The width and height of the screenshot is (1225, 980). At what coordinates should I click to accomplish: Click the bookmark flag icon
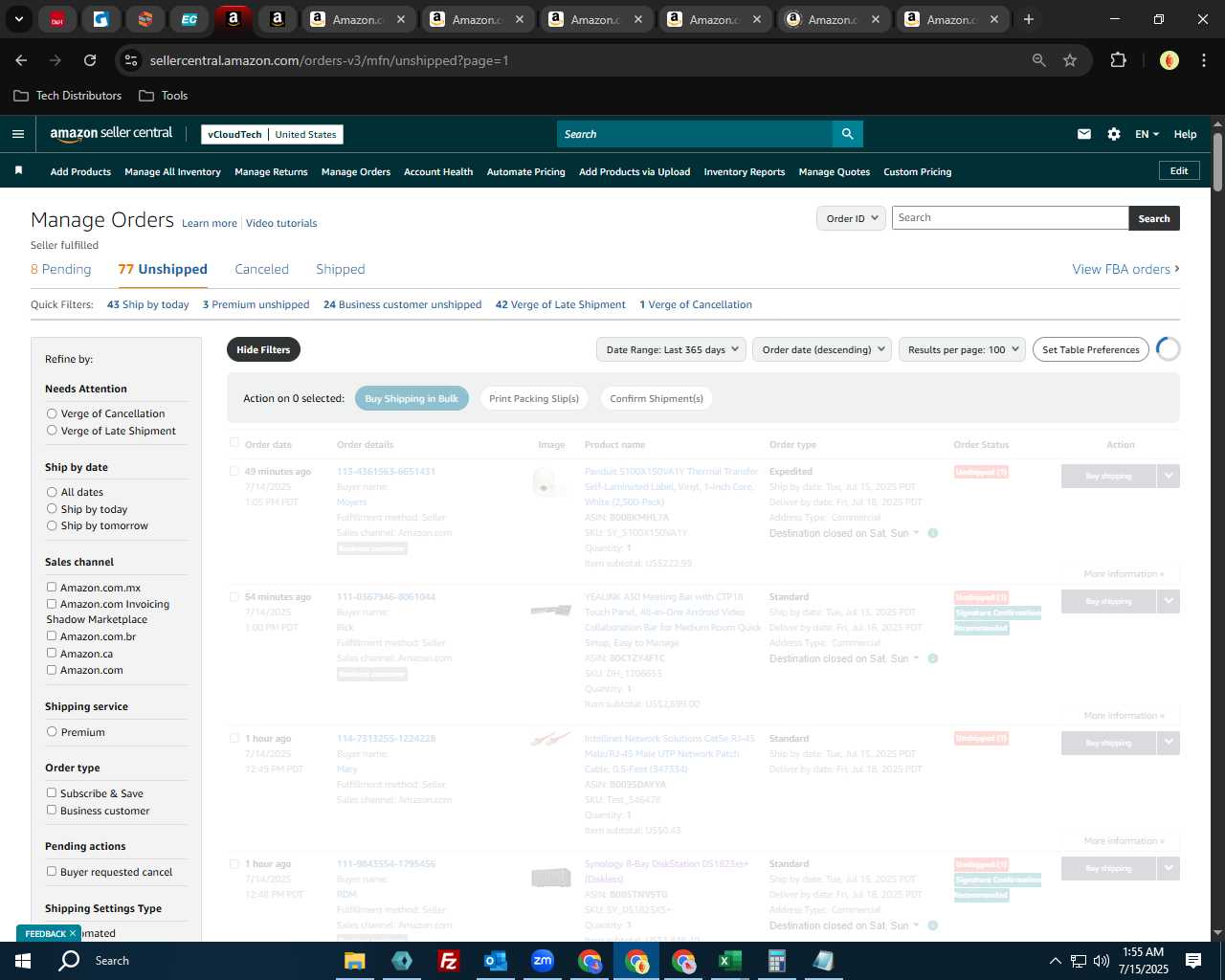(x=18, y=171)
